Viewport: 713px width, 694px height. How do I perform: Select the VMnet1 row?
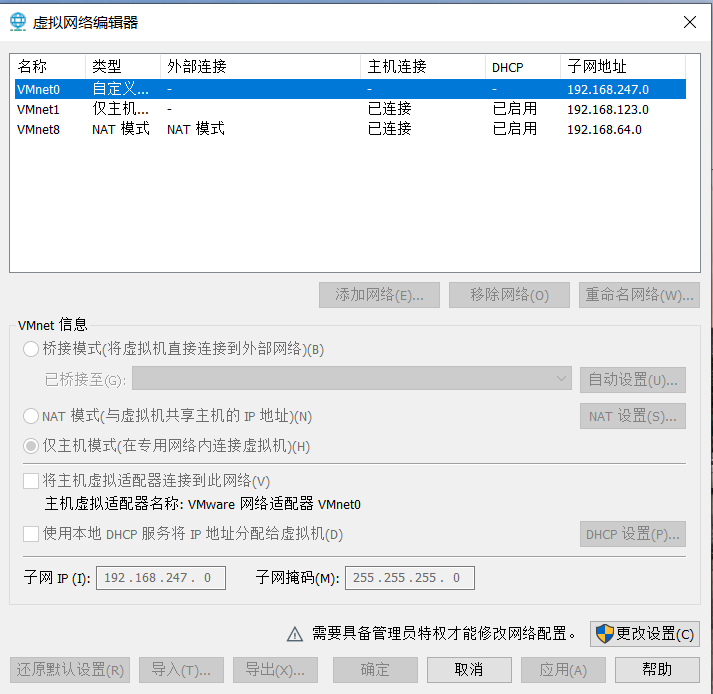(350, 109)
